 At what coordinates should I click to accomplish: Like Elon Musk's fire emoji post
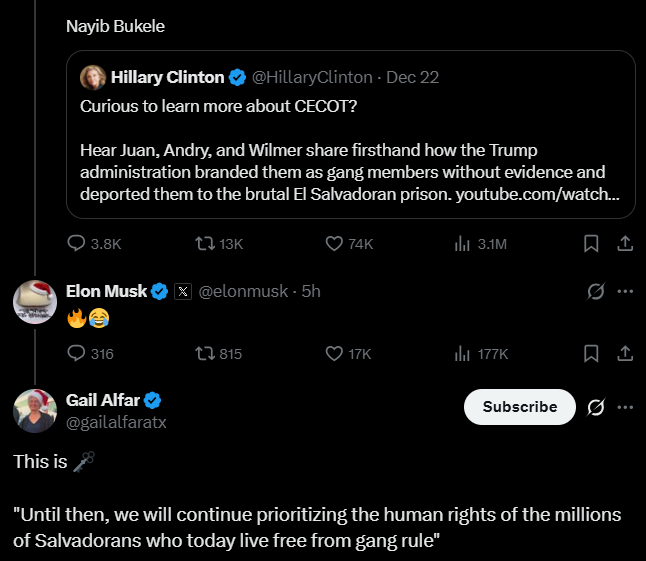click(335, 353)
